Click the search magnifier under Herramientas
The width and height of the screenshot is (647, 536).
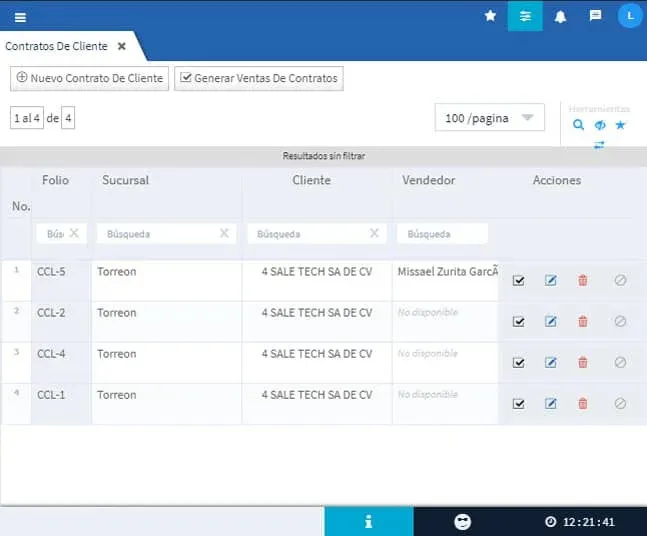[x=578, y=125]
